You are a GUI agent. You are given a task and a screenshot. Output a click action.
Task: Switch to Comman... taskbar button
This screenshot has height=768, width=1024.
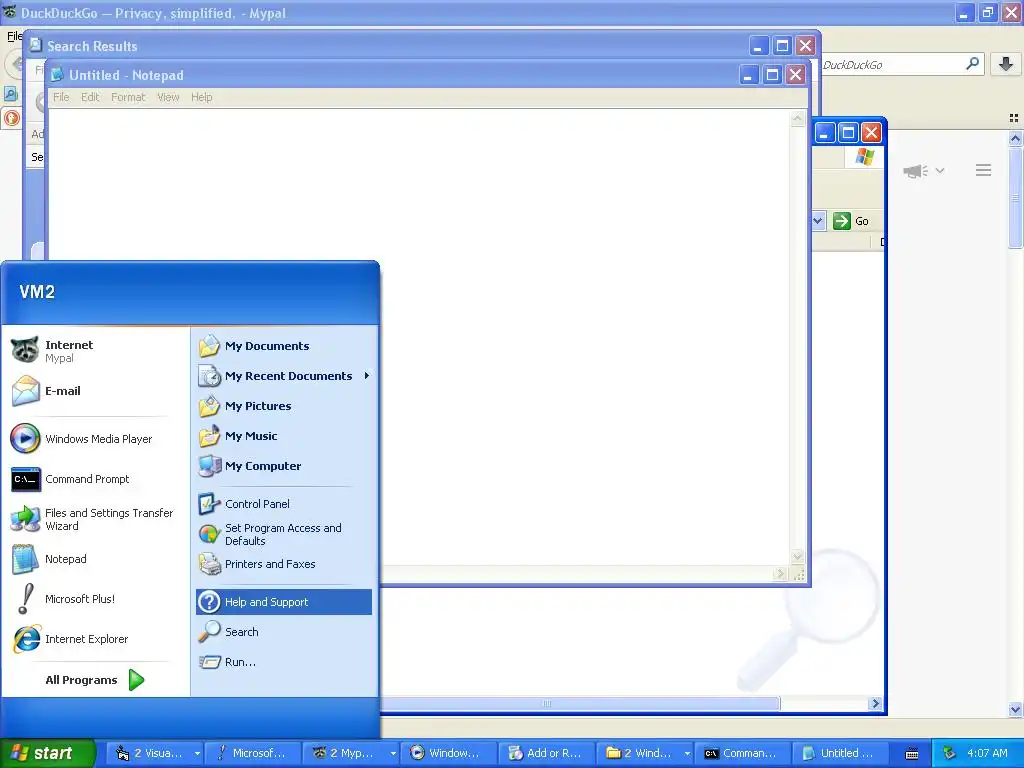coord(743,753)
